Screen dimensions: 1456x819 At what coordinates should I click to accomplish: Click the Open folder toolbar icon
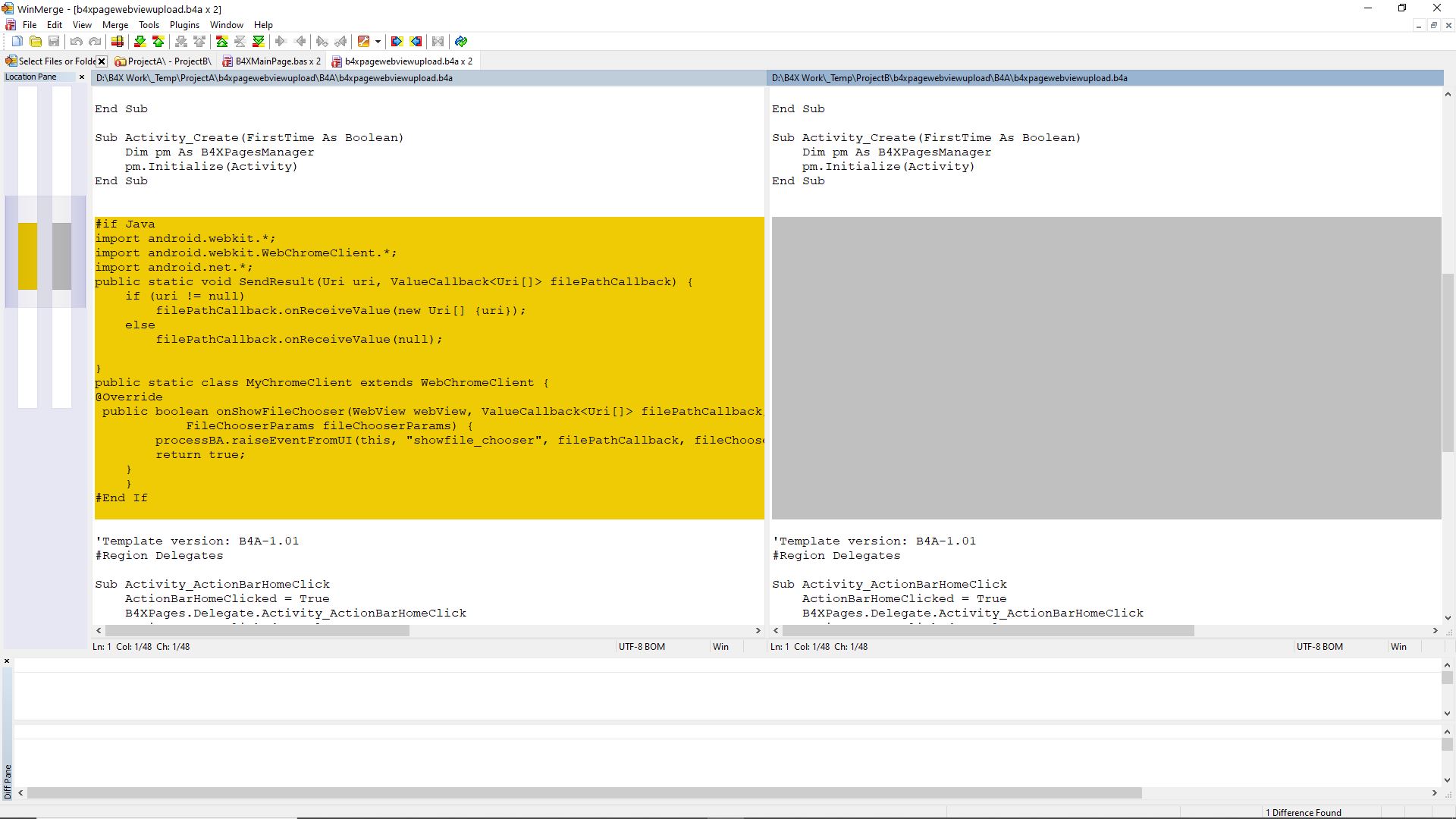[36, 42]
